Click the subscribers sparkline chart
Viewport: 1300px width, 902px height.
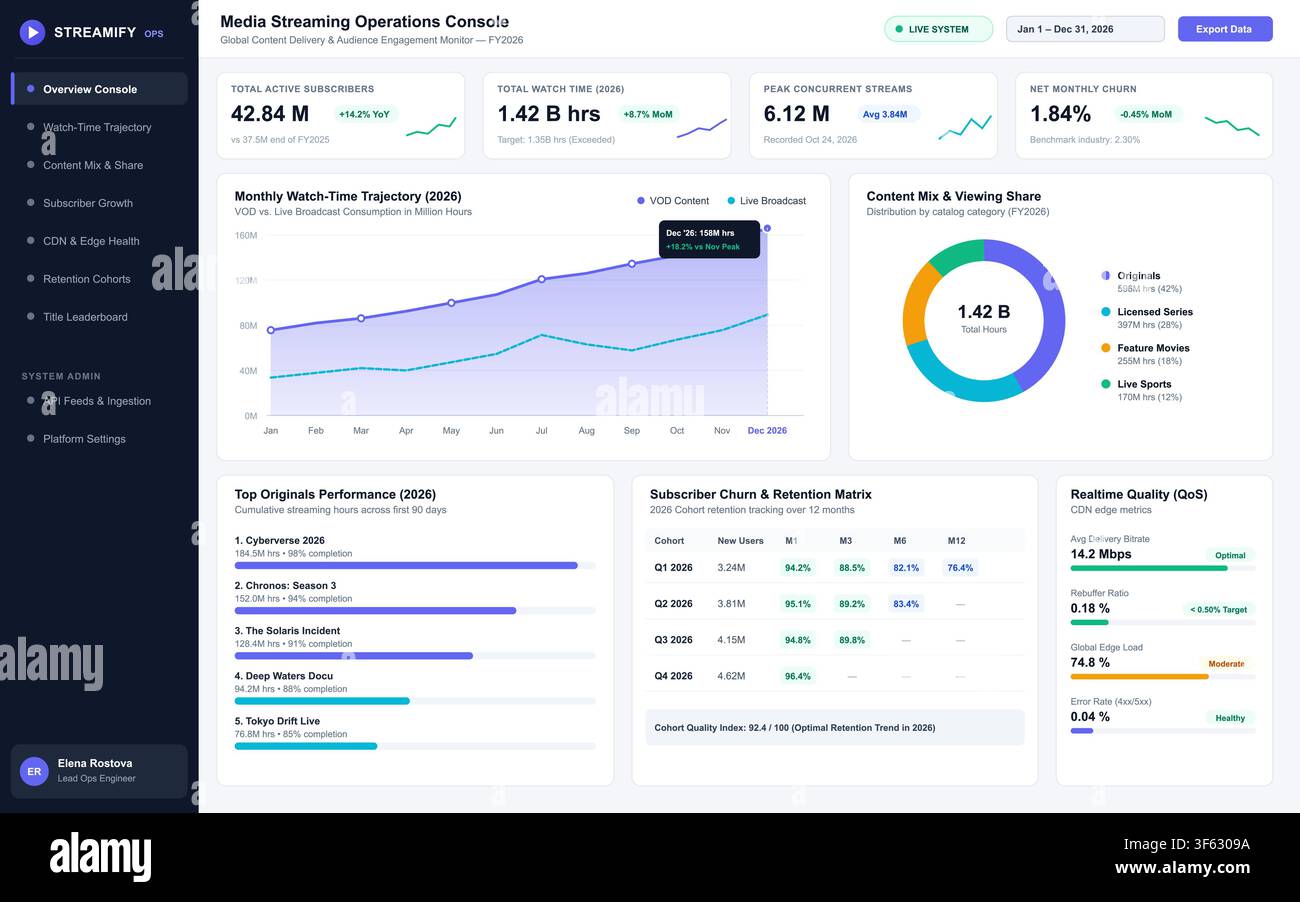click(431, 127)
